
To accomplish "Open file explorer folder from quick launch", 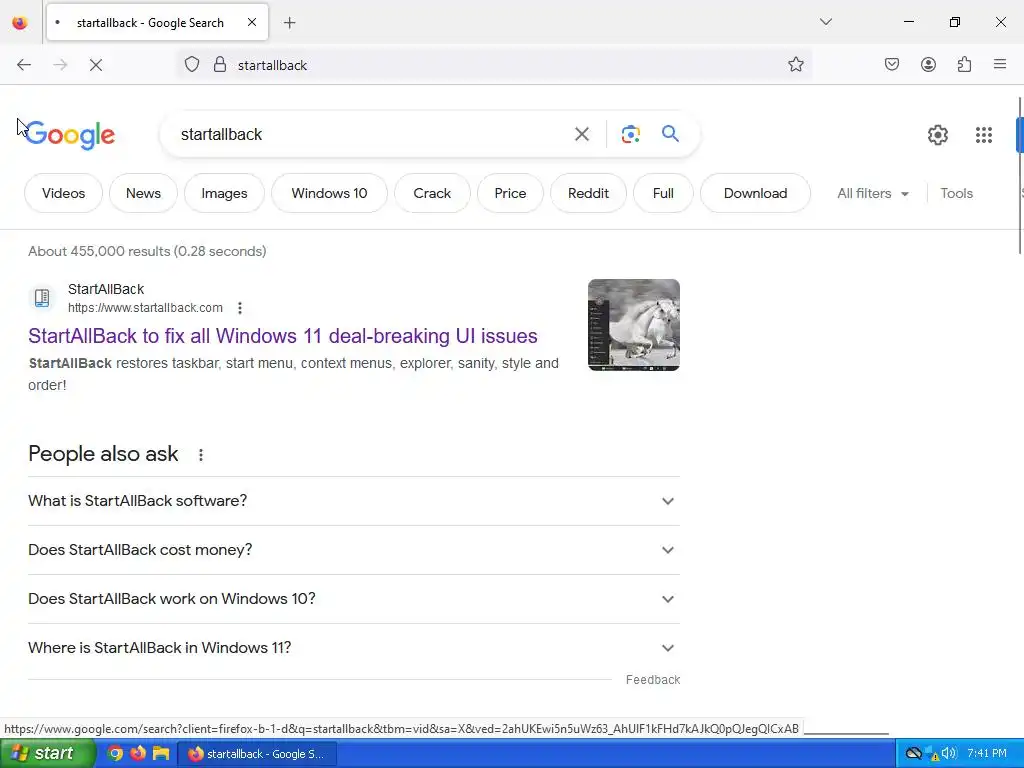I will click(x=161, y=754).
